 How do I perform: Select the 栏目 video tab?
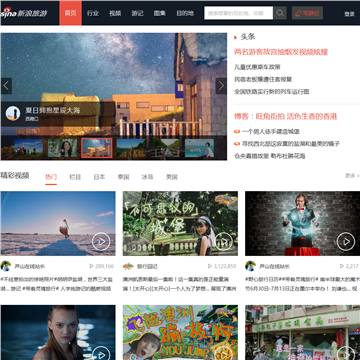(75, 177)
